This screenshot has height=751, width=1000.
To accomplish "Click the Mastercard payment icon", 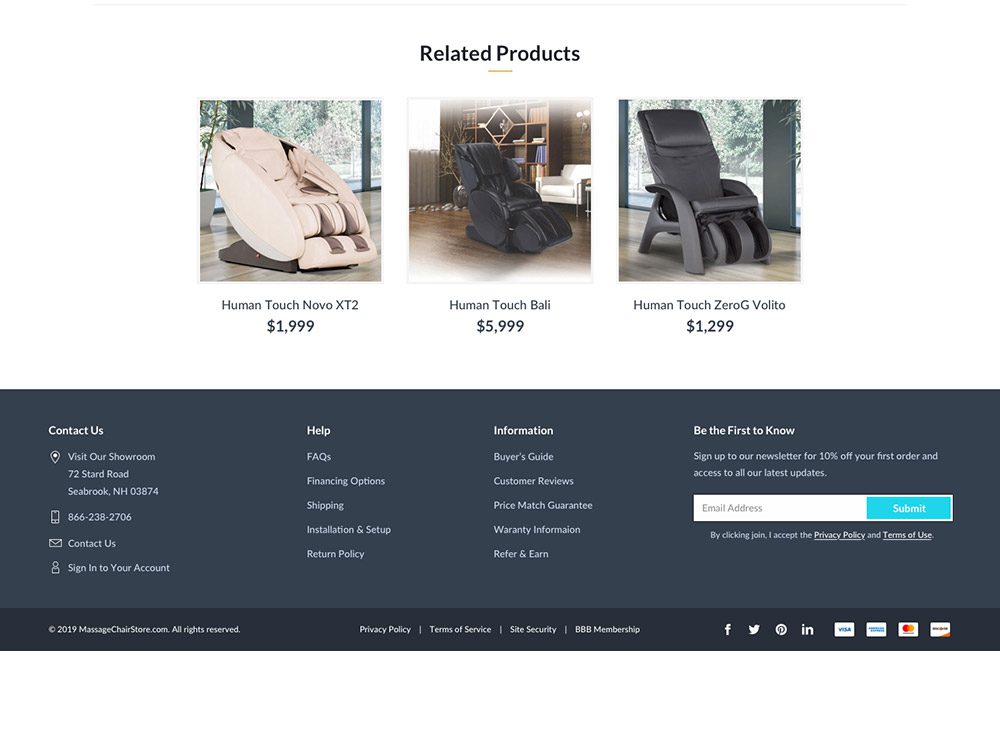I will pos(908,629).
